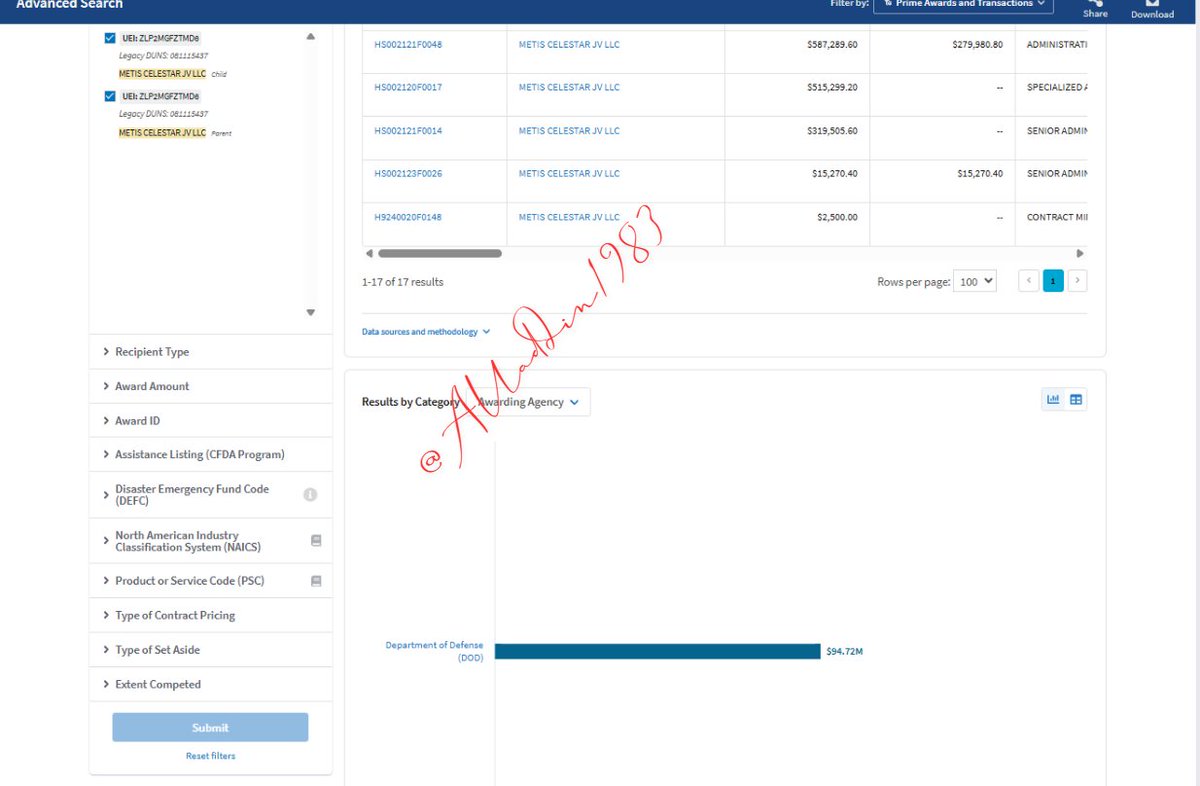This screenshot has height=786, width=1200.
Task: Click the table horizontal scrollbar thumb
Action: [440, 254]
